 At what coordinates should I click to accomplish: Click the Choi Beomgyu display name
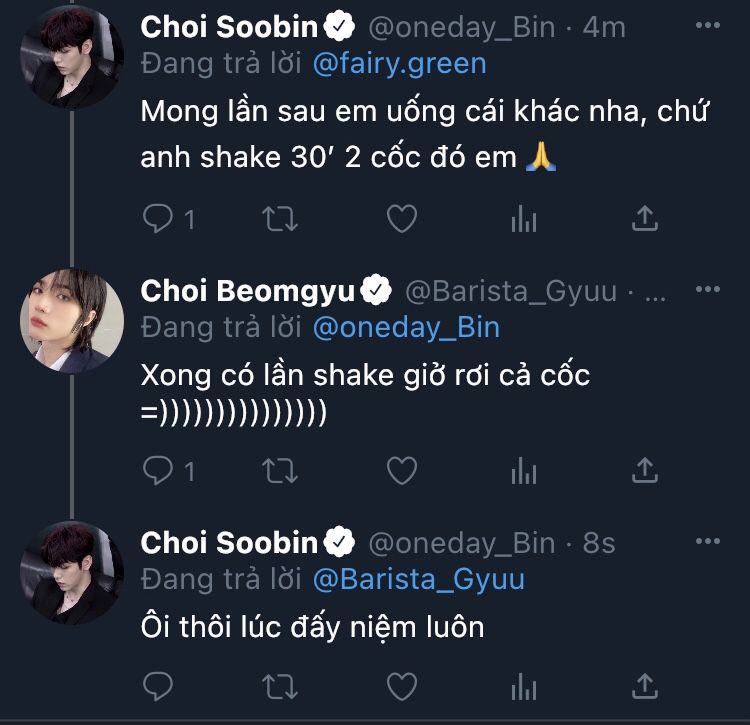(248, 291)
